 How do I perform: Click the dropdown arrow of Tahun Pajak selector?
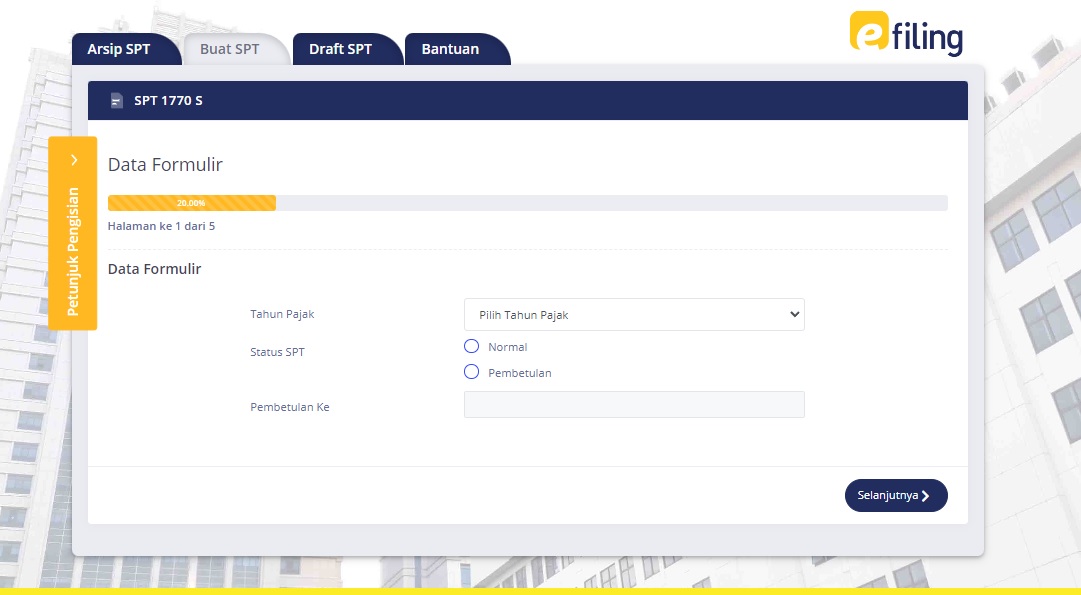(x=797, y=314)
